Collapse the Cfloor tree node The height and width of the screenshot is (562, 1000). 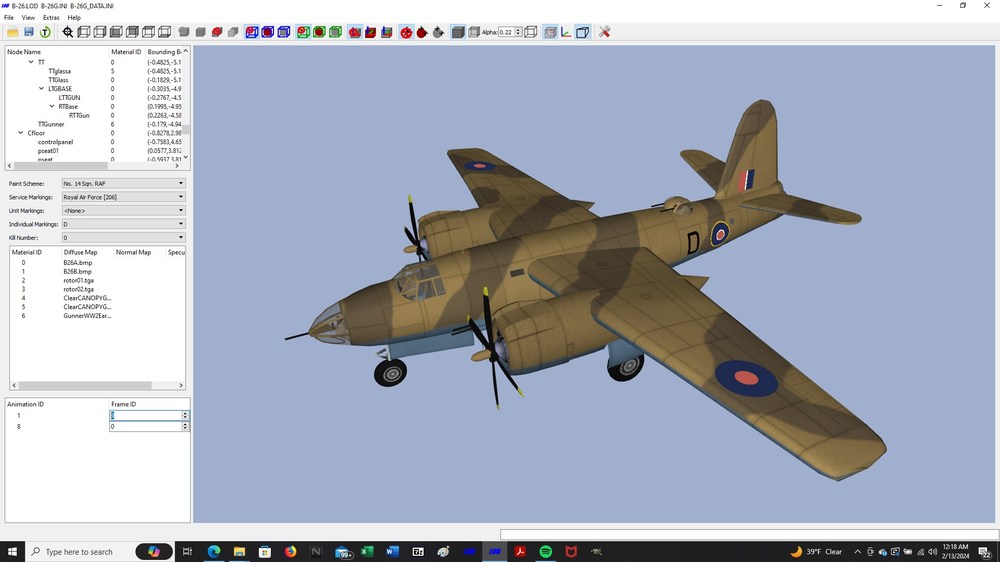point(20,133)
